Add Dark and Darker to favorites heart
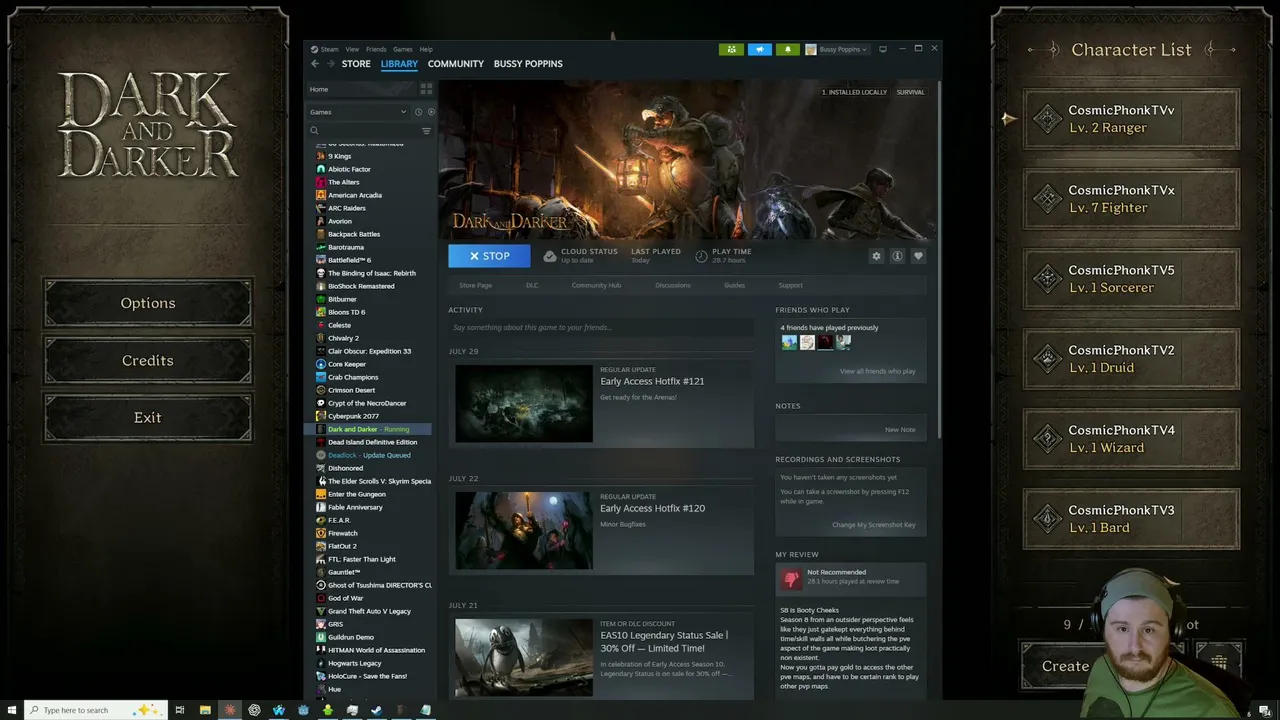Viewport: 1280px width, 720px height. [x=918, y=256]
